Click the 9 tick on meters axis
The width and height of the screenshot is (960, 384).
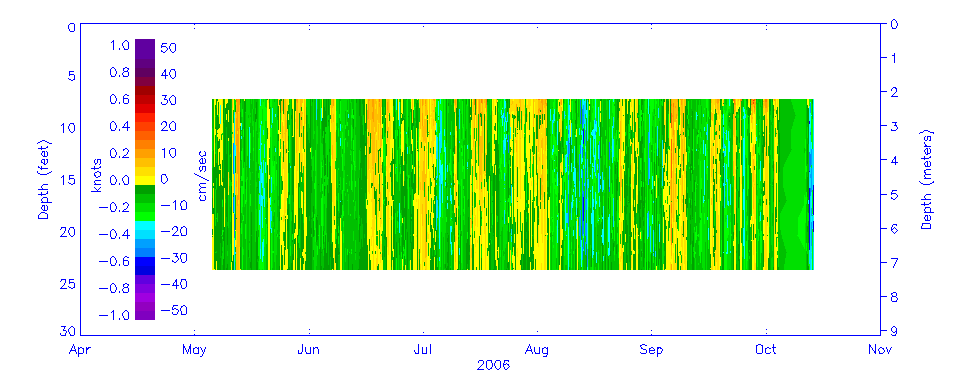click(894, 331)
